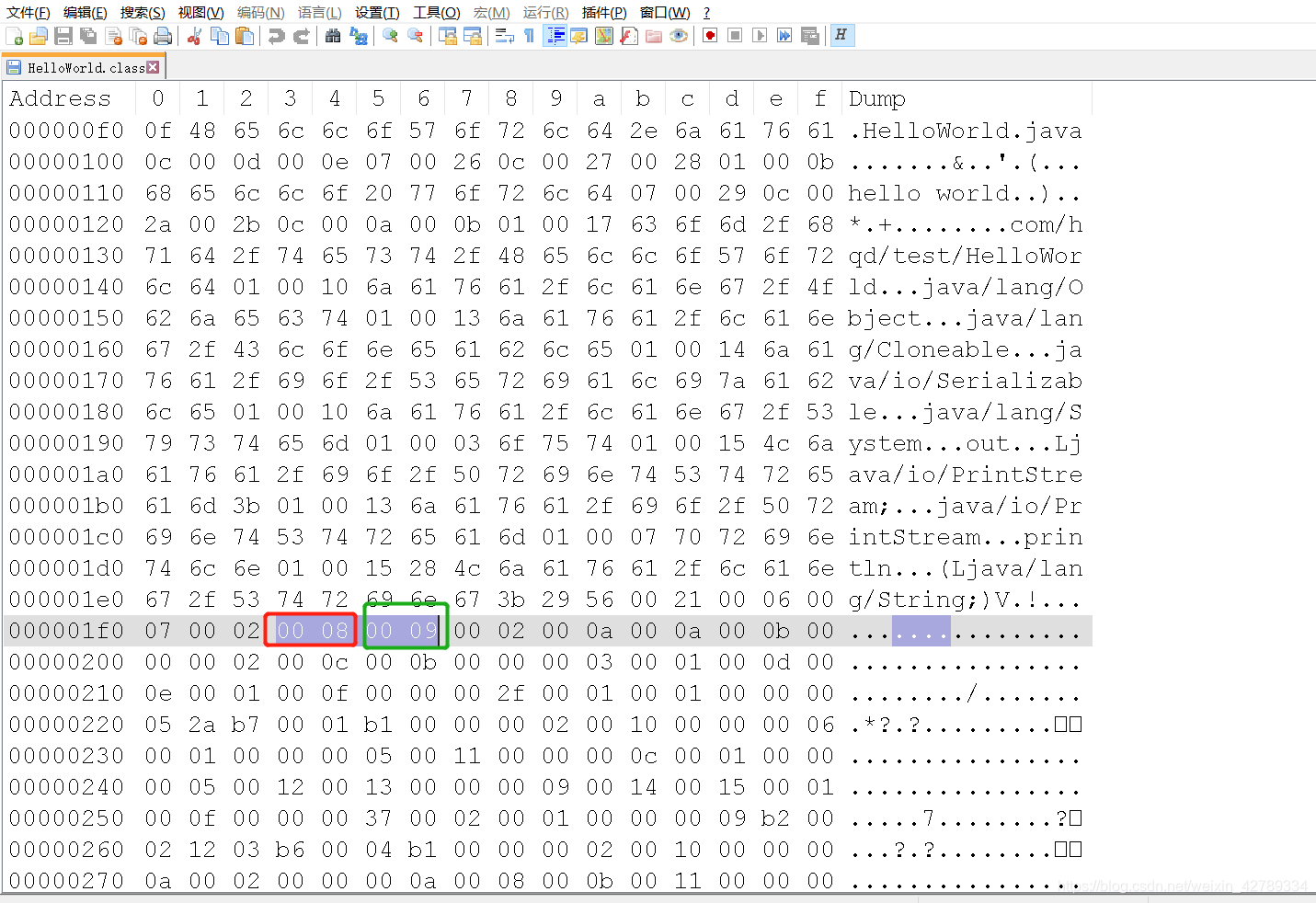Cut selection with the scissors icon

(194, 36)
